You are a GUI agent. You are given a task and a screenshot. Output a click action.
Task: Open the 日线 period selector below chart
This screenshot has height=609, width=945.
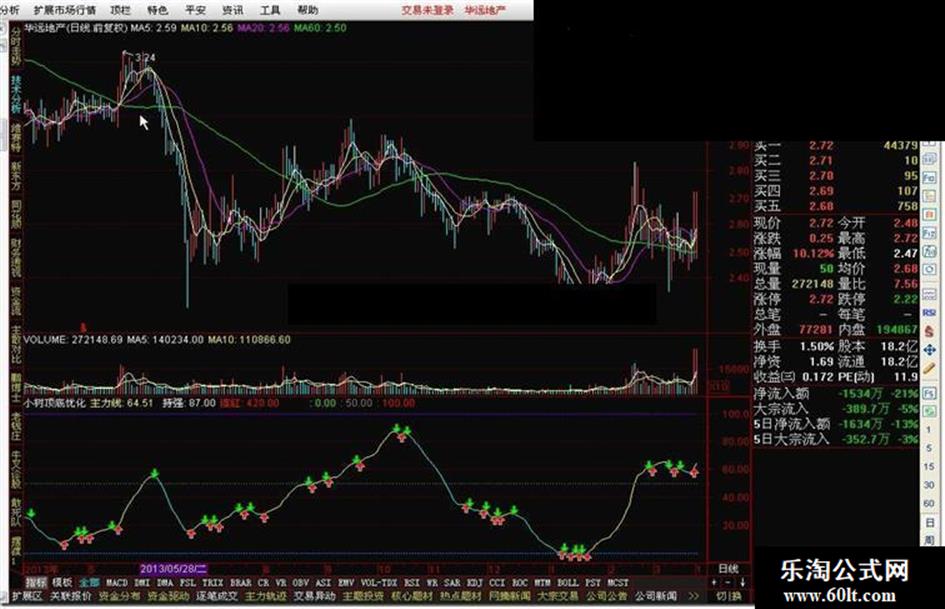[x=728, y=569]
